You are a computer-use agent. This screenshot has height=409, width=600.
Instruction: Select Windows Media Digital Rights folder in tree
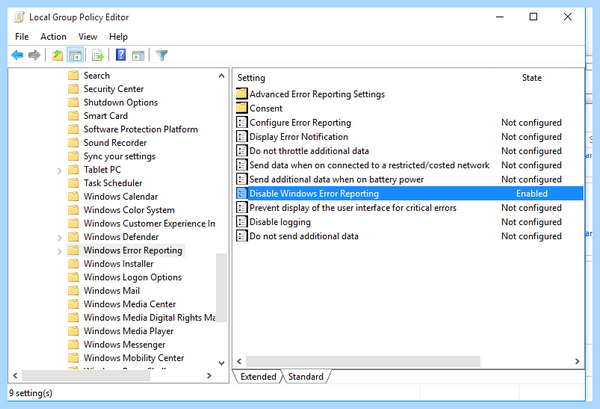pyautogui.click(x=149, y=318)
